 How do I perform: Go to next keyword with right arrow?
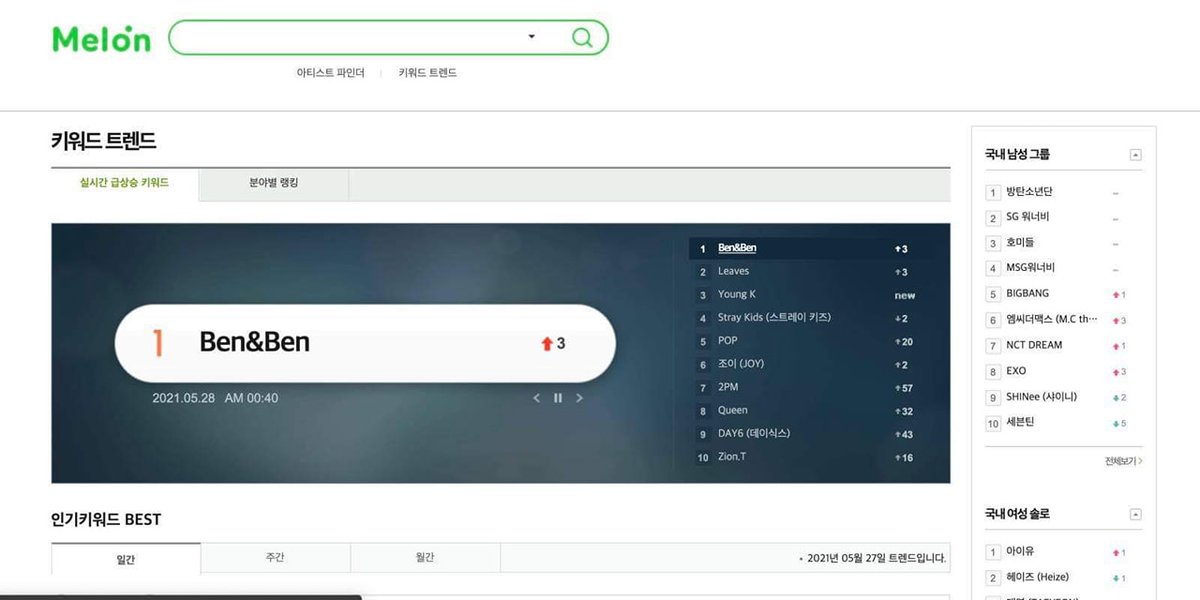click(x=579, y=398)
